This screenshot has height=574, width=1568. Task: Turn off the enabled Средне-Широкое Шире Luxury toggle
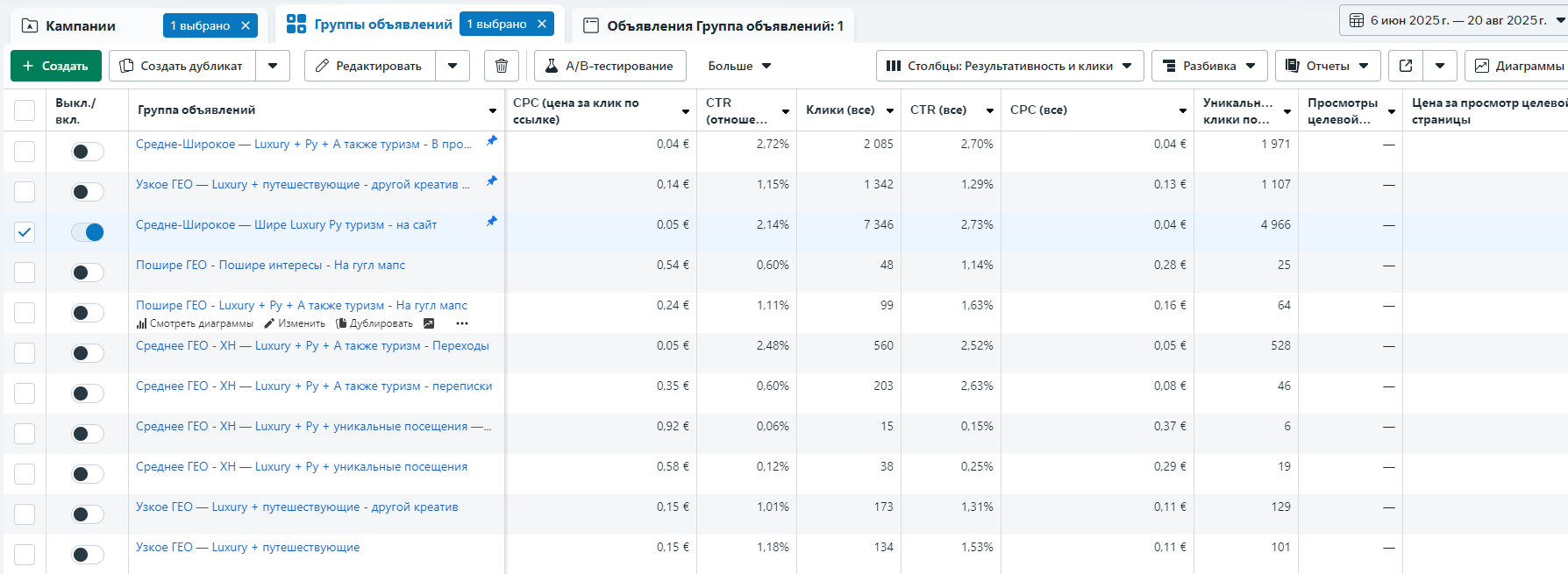pyautogui.click(x=88, y=232)
